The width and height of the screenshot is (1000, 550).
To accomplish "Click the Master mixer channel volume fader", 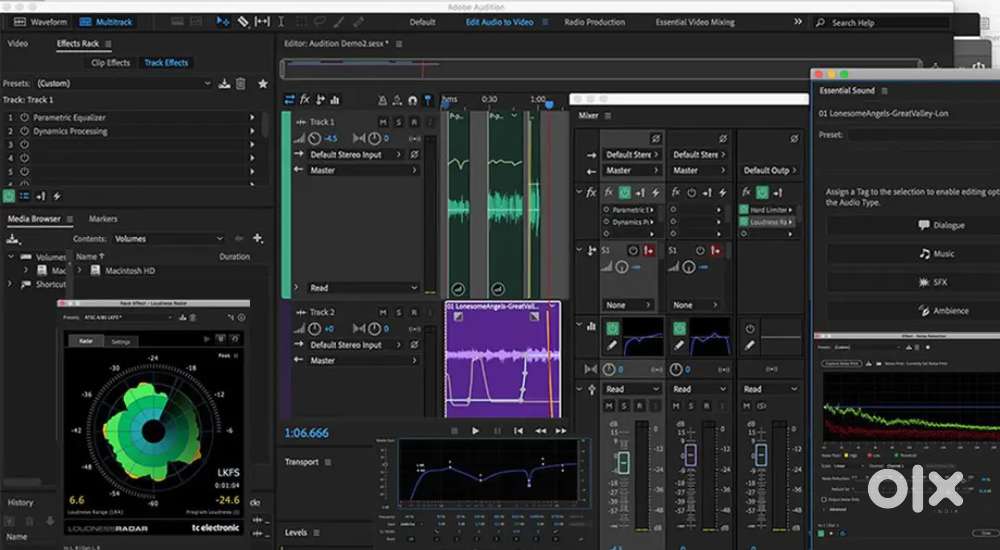I will [x=760, y=455].
